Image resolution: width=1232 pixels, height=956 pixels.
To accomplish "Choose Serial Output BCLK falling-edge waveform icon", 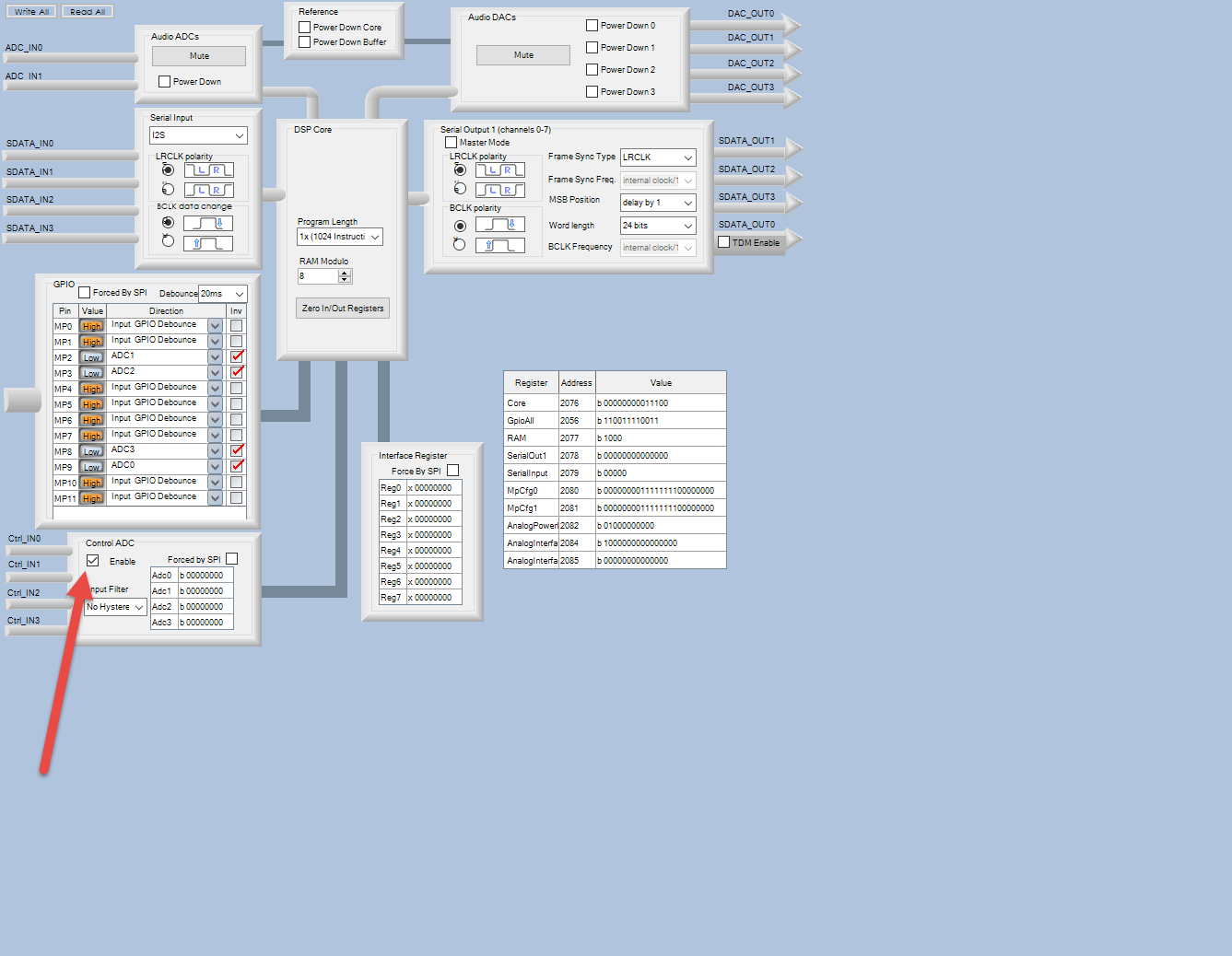I will (x=500, y=225).
